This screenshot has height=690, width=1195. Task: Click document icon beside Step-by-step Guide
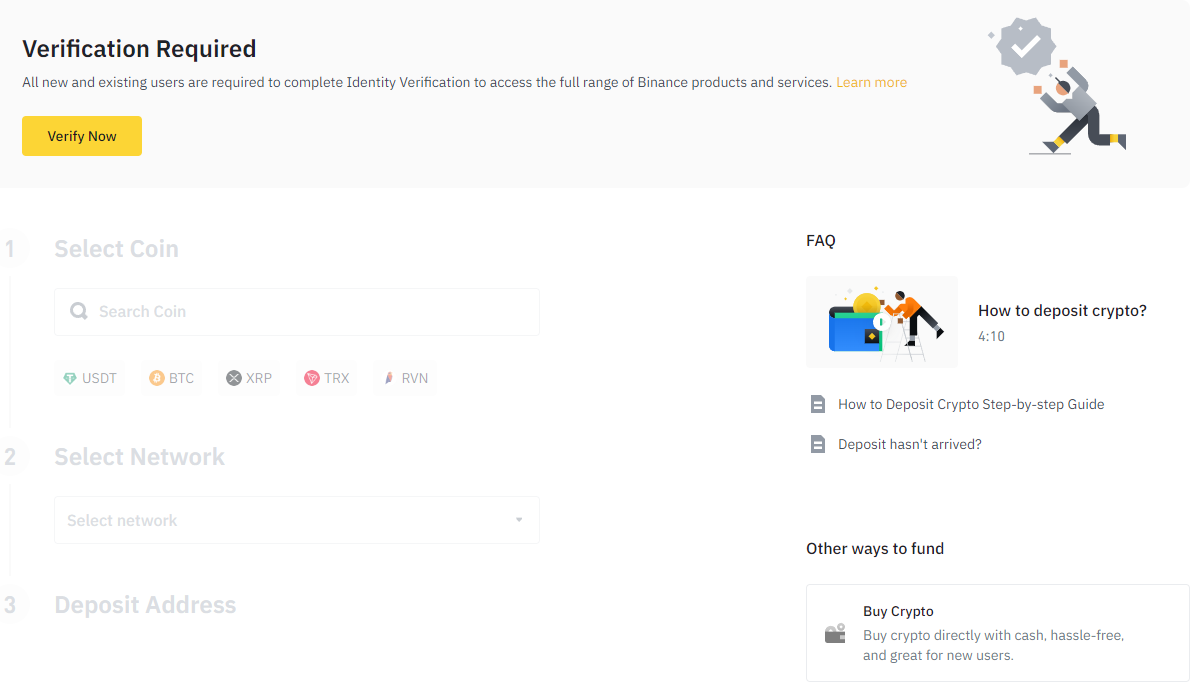tap(818, 404)
